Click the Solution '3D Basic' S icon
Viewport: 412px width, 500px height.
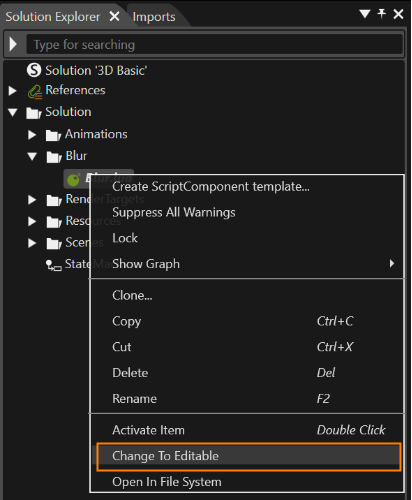pos(34,70)
